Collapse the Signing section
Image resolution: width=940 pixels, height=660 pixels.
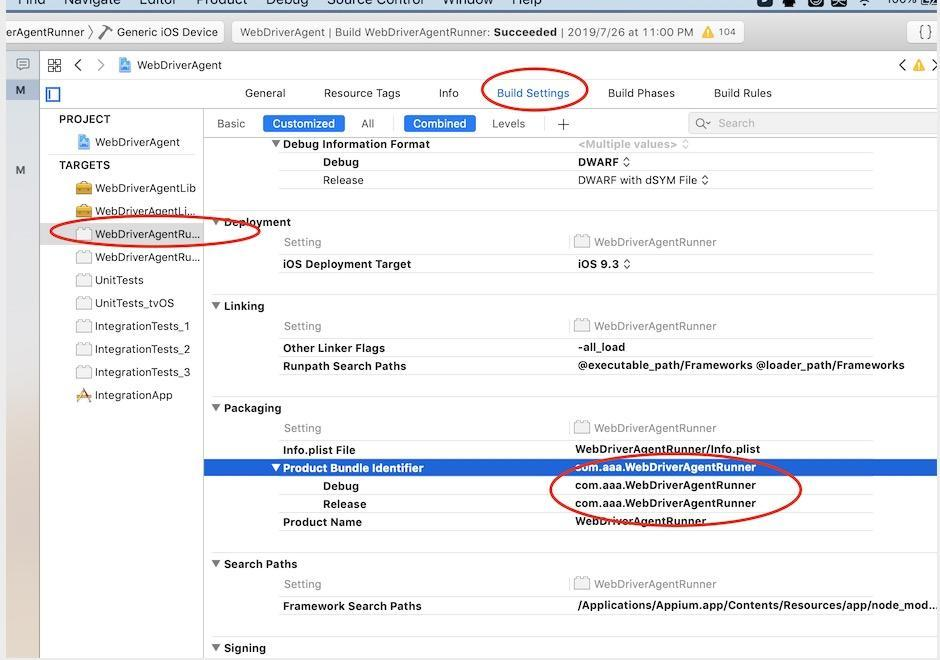[216, 647]
